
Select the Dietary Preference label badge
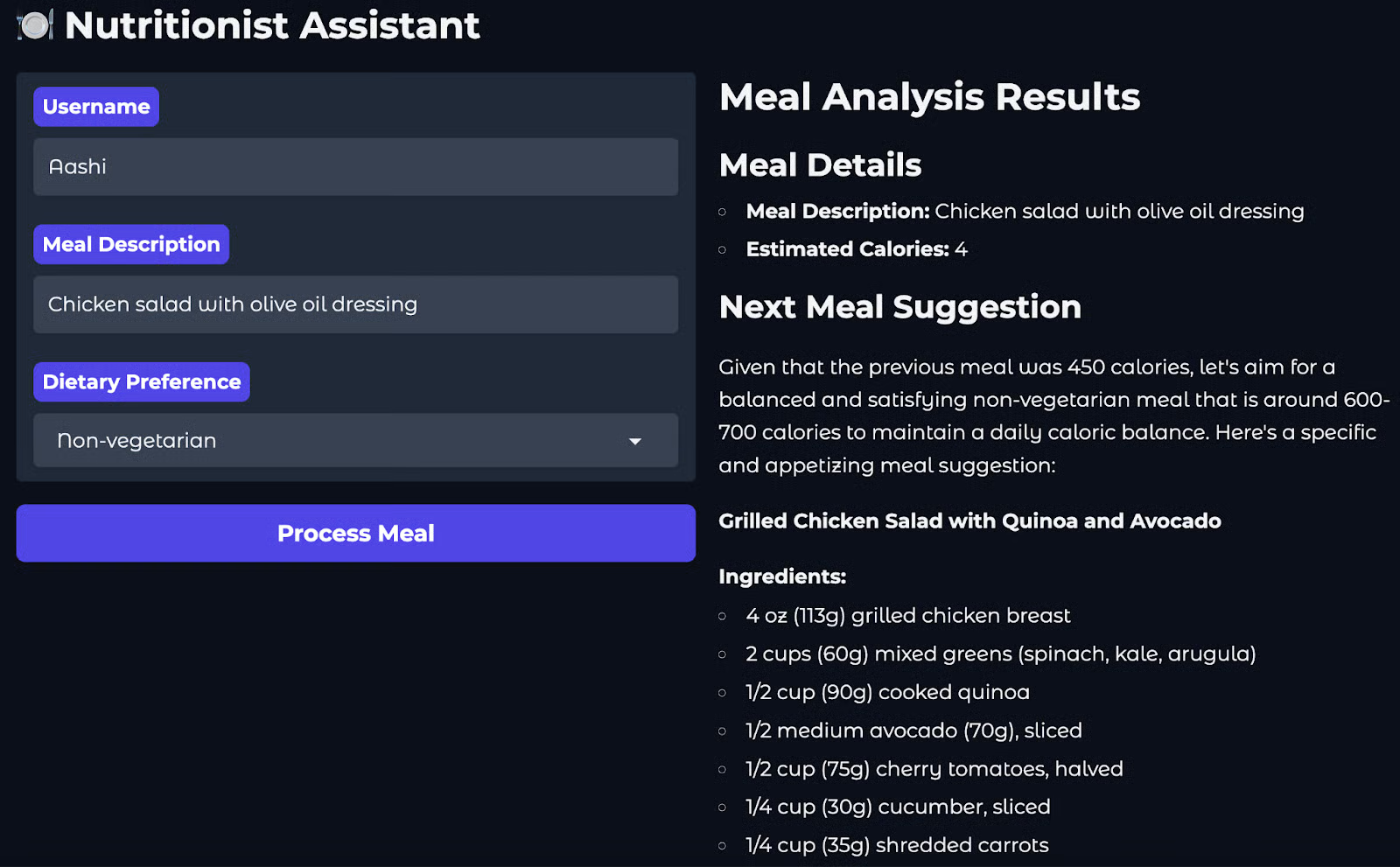pyautogui.click(x=141, y=381)
